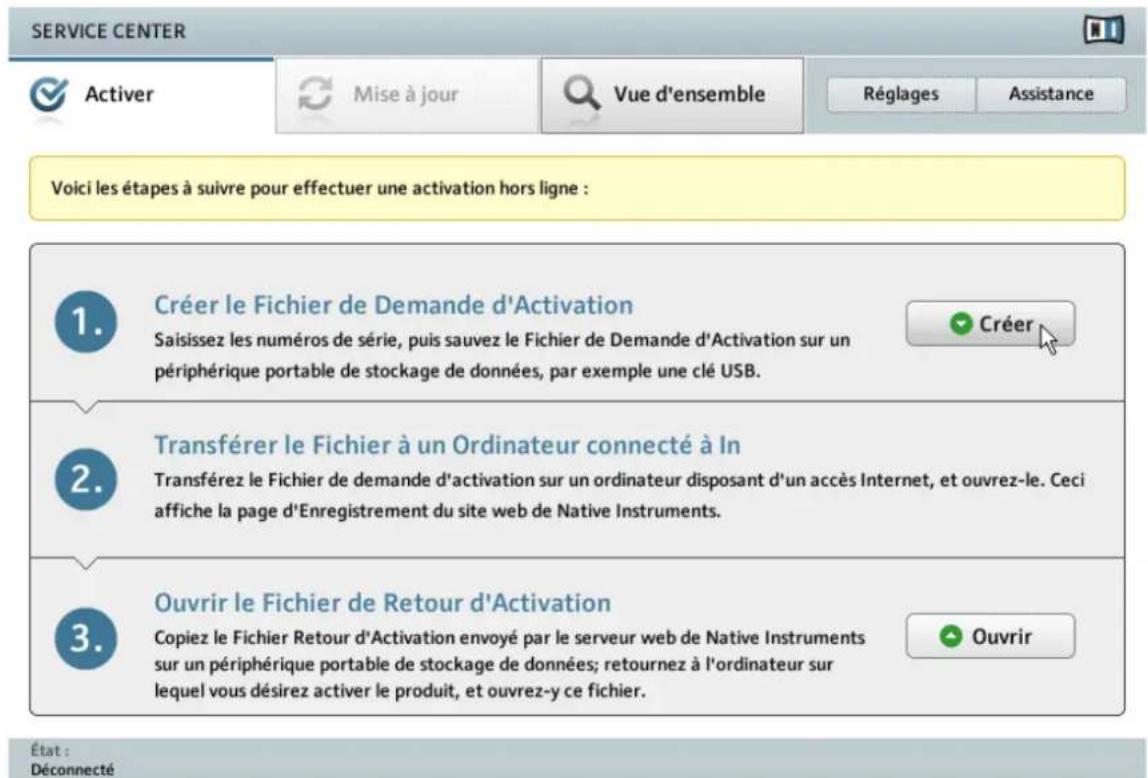This screenshot has width=1148, height=778.
Task: Click the Native Instruments logo icon
Action: point(1103,30)
